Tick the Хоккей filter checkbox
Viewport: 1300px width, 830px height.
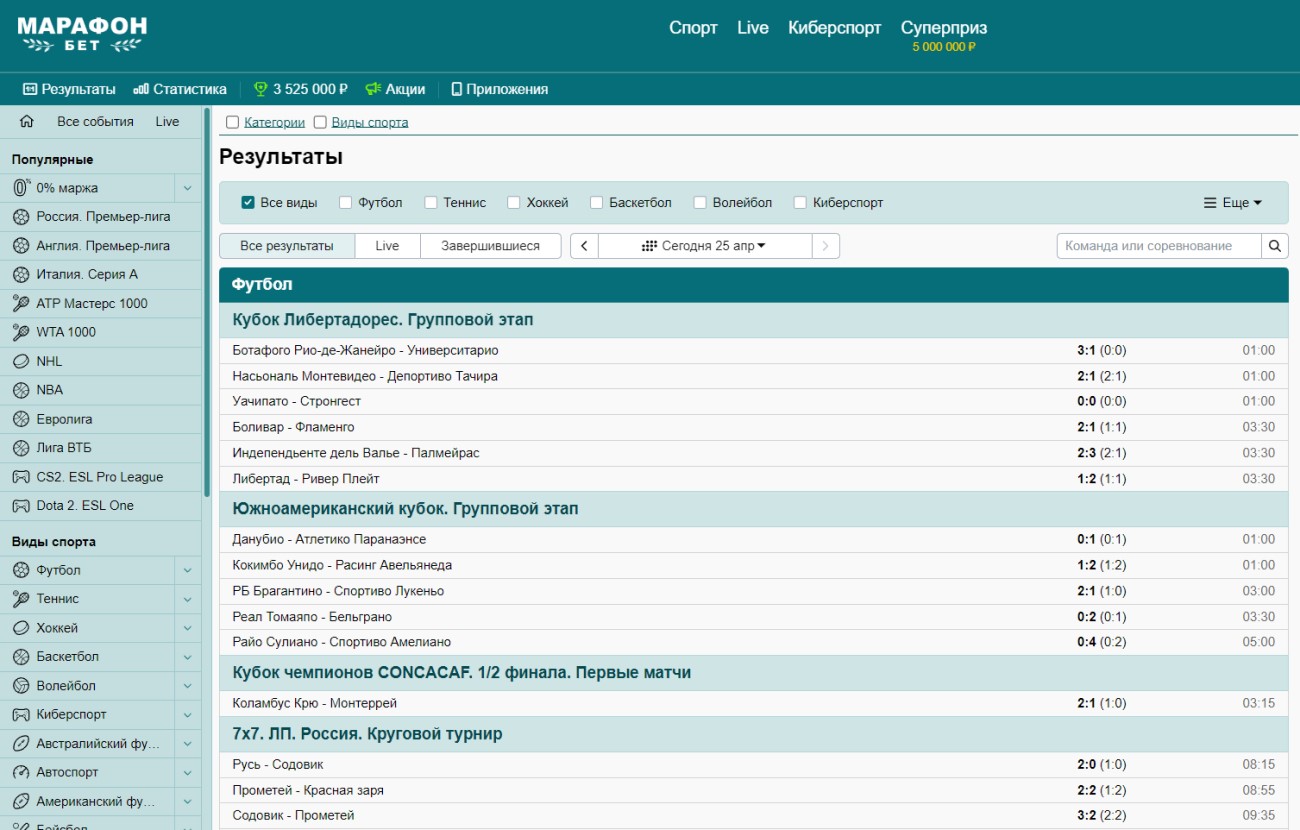pyautogui.click(x=514, y=203)
